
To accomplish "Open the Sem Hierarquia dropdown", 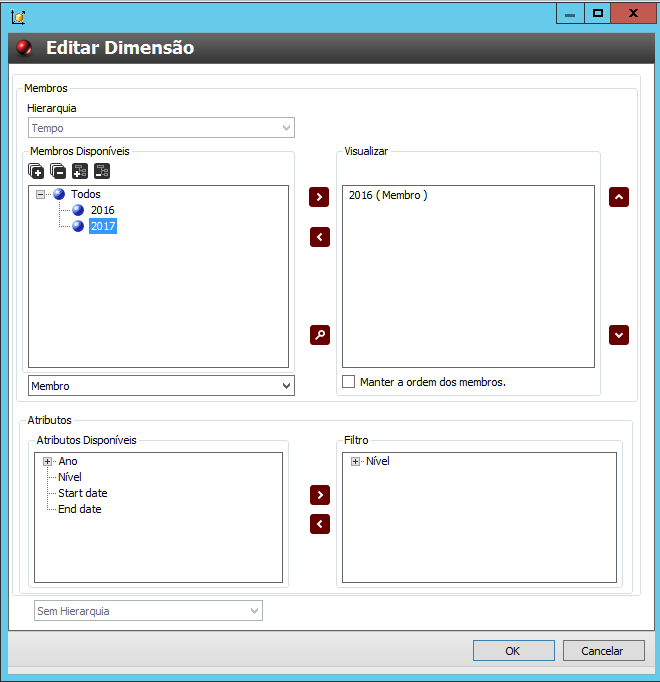I will [148, 611].
